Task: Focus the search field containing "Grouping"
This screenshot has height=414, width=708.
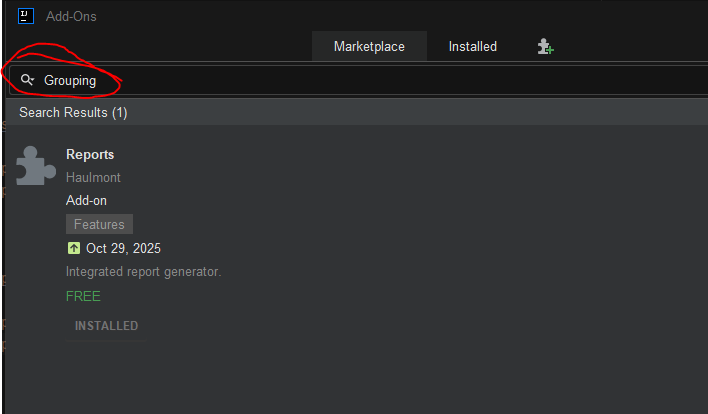Action: (300, 80)
